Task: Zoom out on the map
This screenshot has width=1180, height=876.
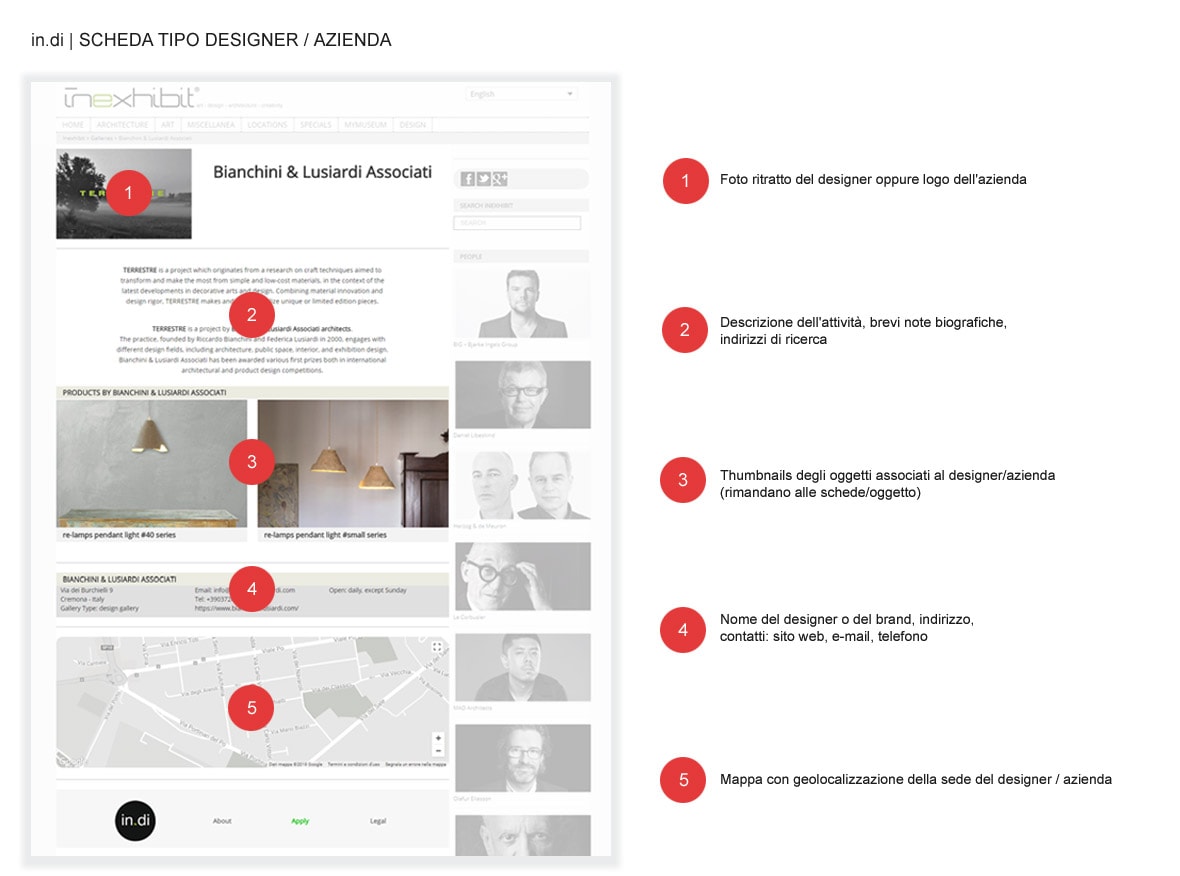Action: (x=438, y=751)
